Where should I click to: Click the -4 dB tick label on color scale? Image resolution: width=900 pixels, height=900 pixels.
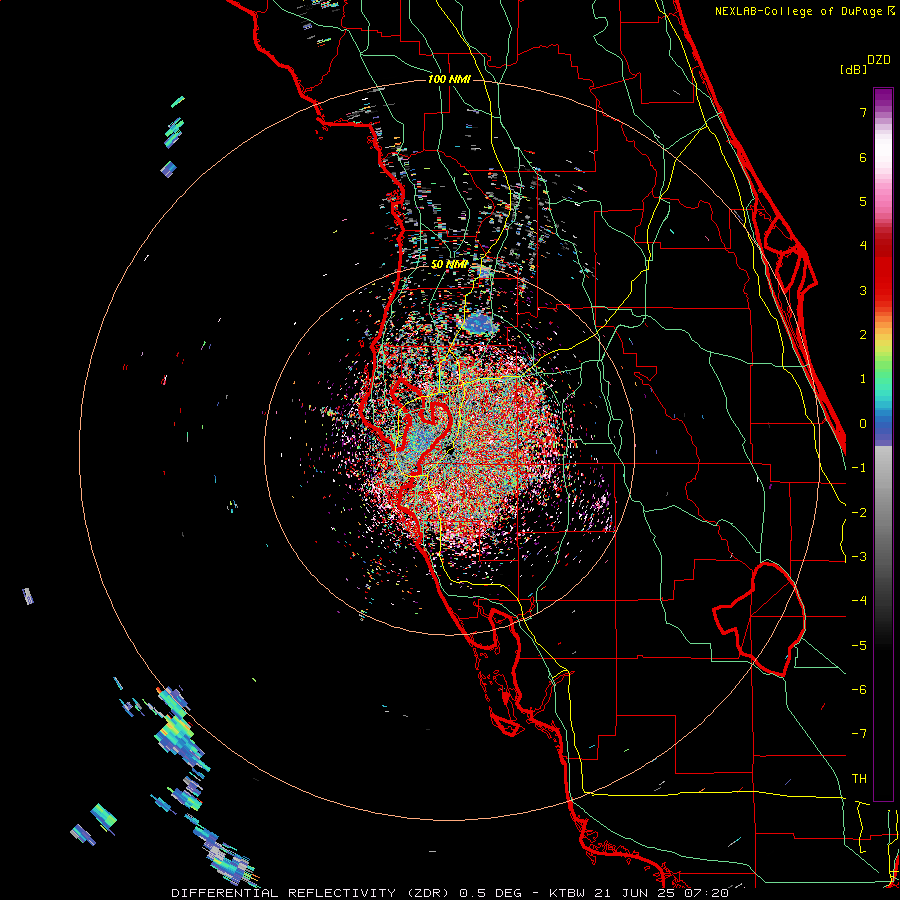coord(859,601)
